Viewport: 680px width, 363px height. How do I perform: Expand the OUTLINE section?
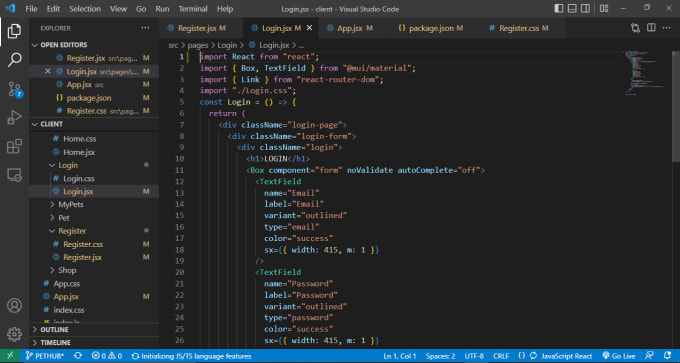point(94,330)
